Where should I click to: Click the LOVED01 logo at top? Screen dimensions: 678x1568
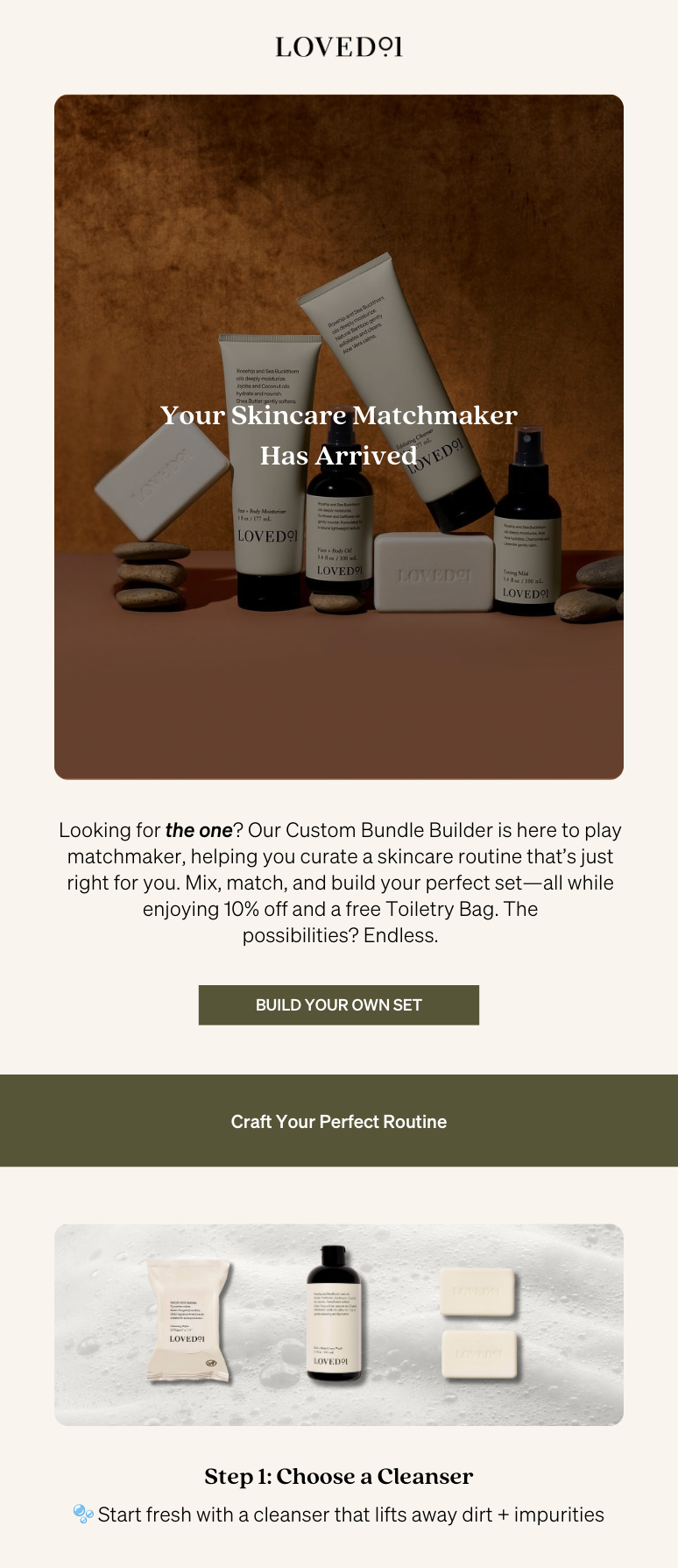(339, 46)
